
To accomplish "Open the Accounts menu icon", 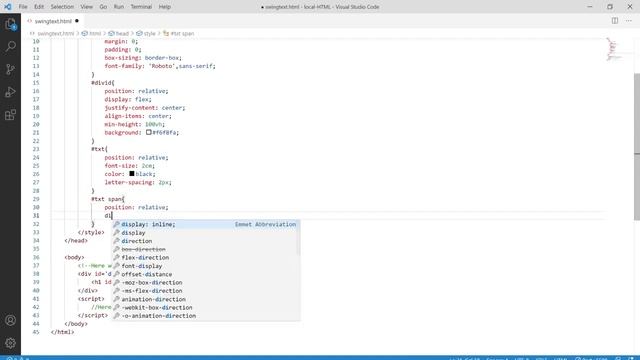I will 10,320.
